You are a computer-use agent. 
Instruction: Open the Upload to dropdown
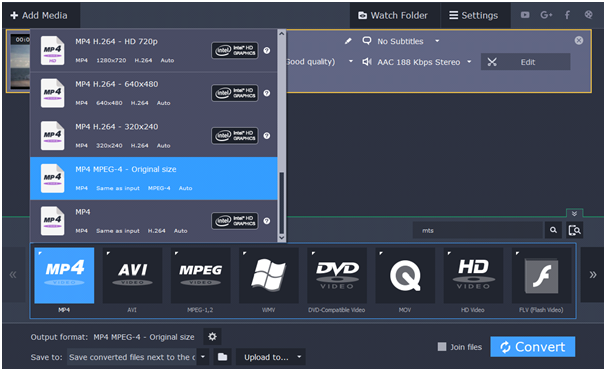[271, 357]
